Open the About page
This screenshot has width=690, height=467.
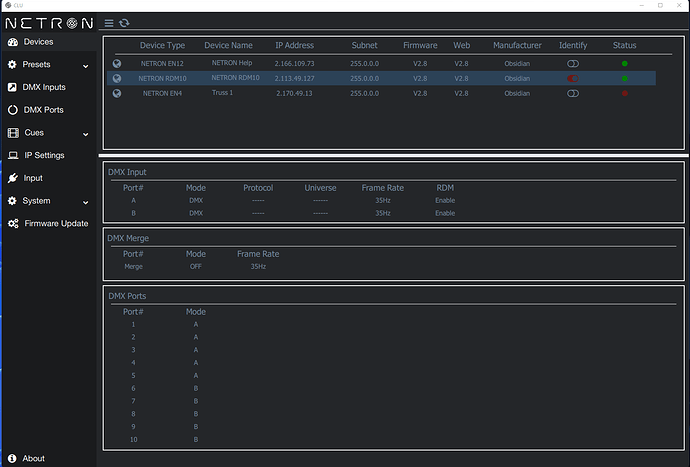[33, 459]
